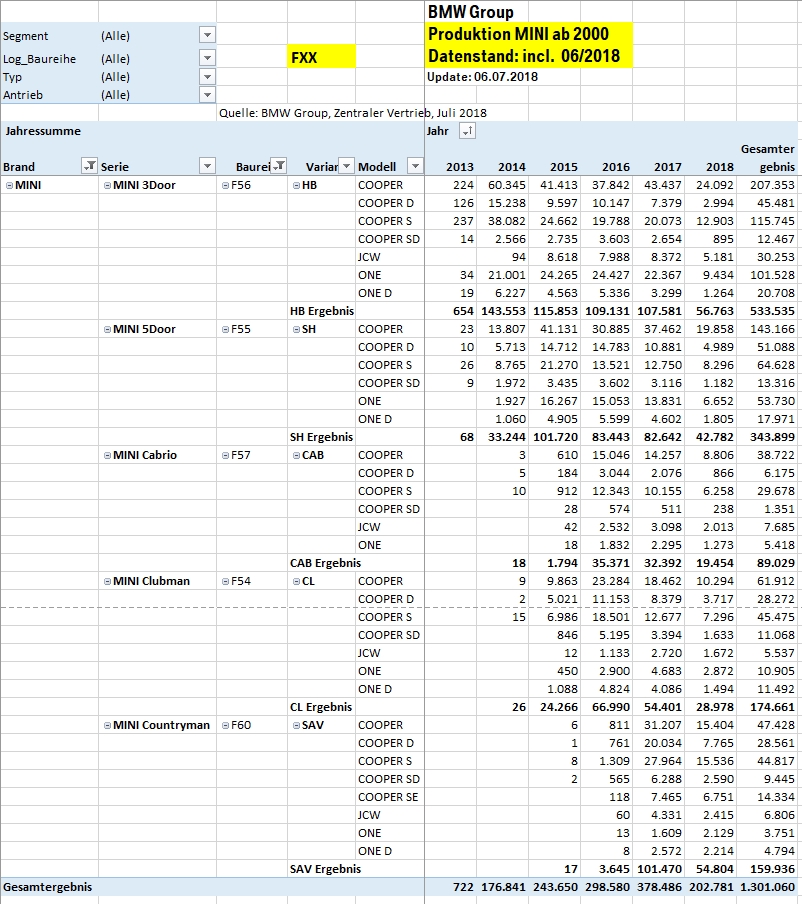
Task: Select the value 60.345 for HB COOPER
Action: click(x=507, y=186)
